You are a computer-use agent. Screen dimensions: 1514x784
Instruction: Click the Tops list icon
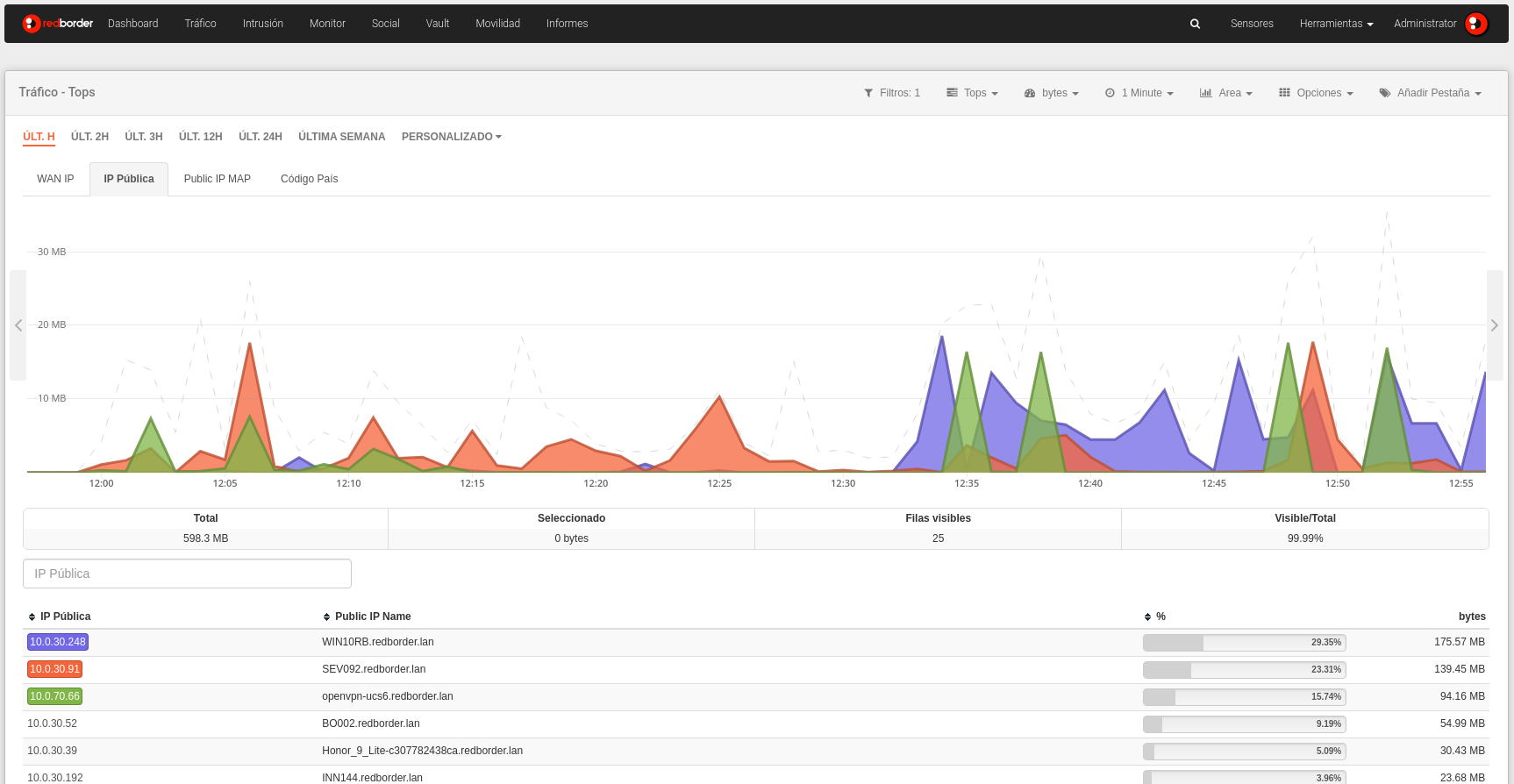pyautogui.click(x=952, y=93)
